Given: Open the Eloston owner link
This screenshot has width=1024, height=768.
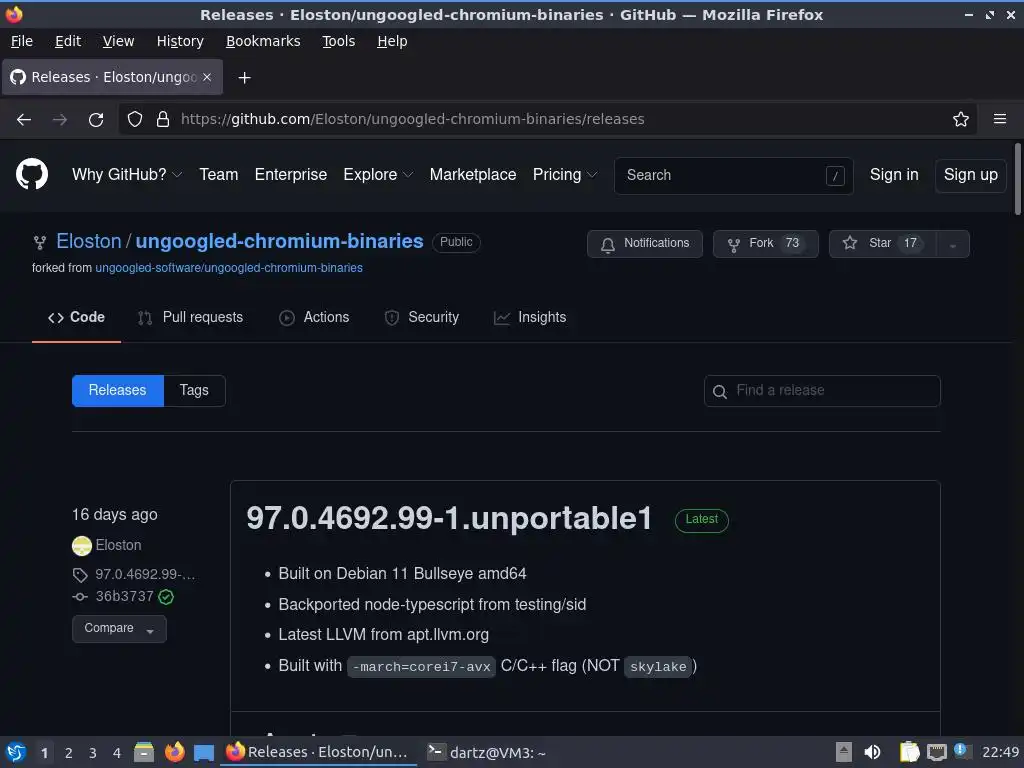Looking at the screenshot, I should [89, 241].
